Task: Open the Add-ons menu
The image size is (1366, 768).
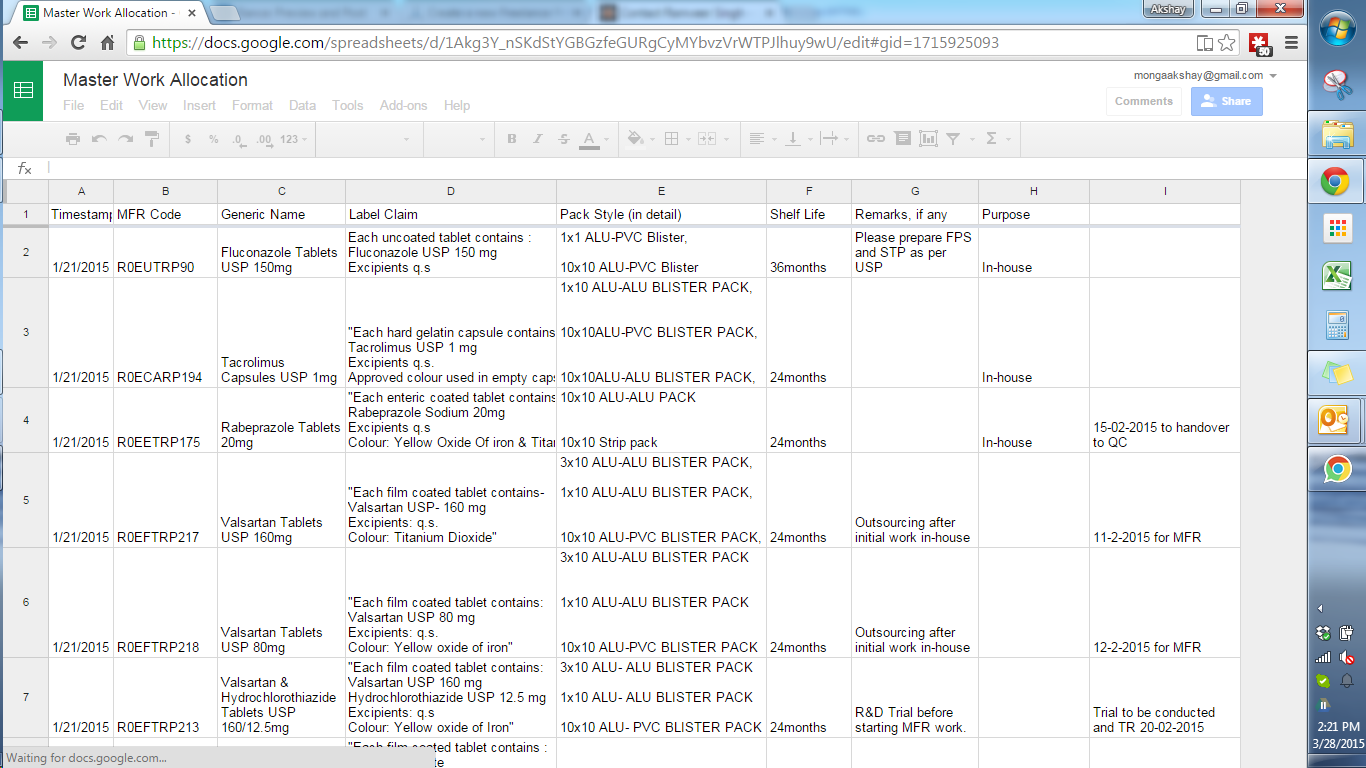Action: click(403, 105)
